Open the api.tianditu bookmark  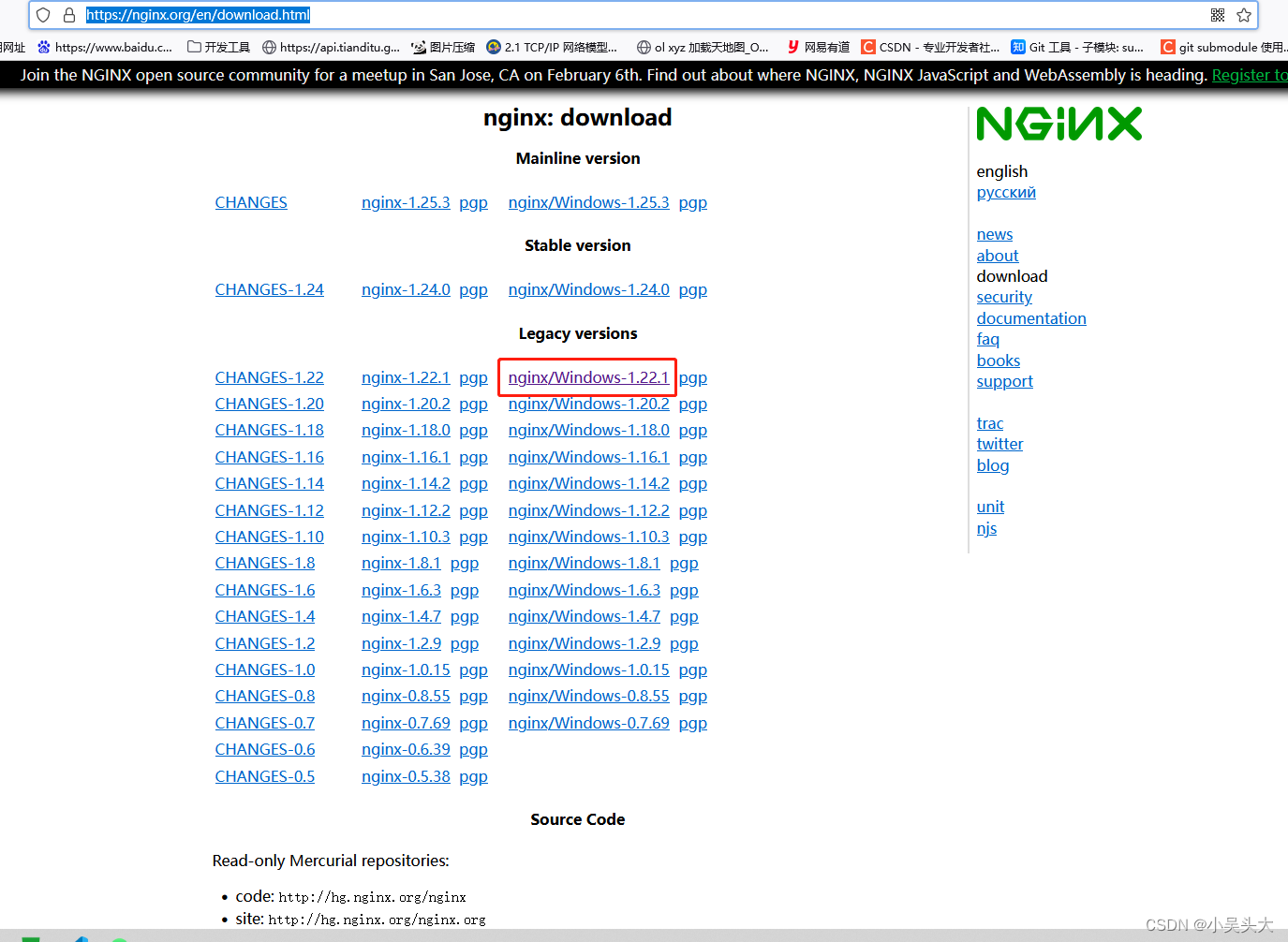332,47
